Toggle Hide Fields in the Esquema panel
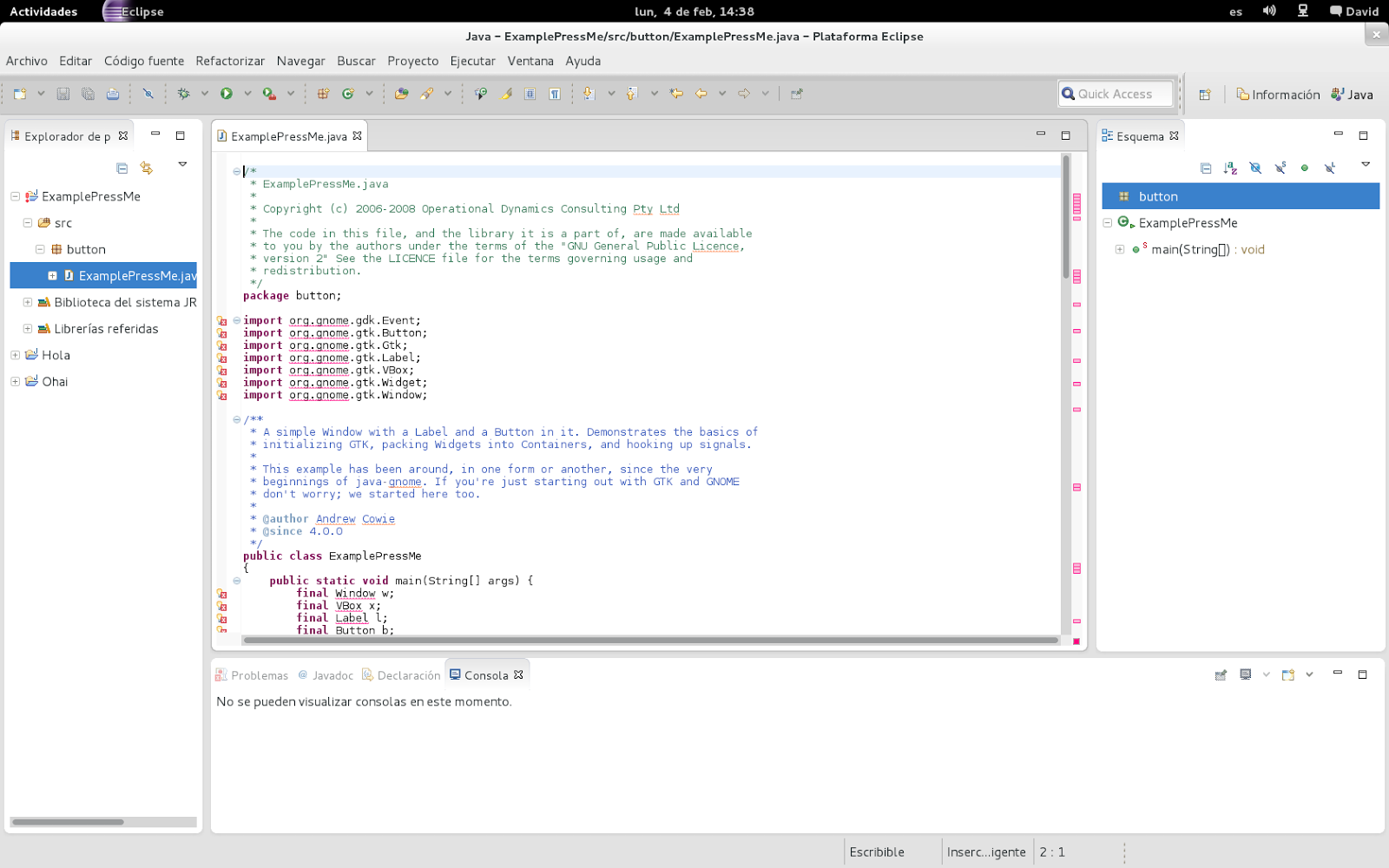Image resolution: width=1389 pixels, height=868 pixels. 1255,168
